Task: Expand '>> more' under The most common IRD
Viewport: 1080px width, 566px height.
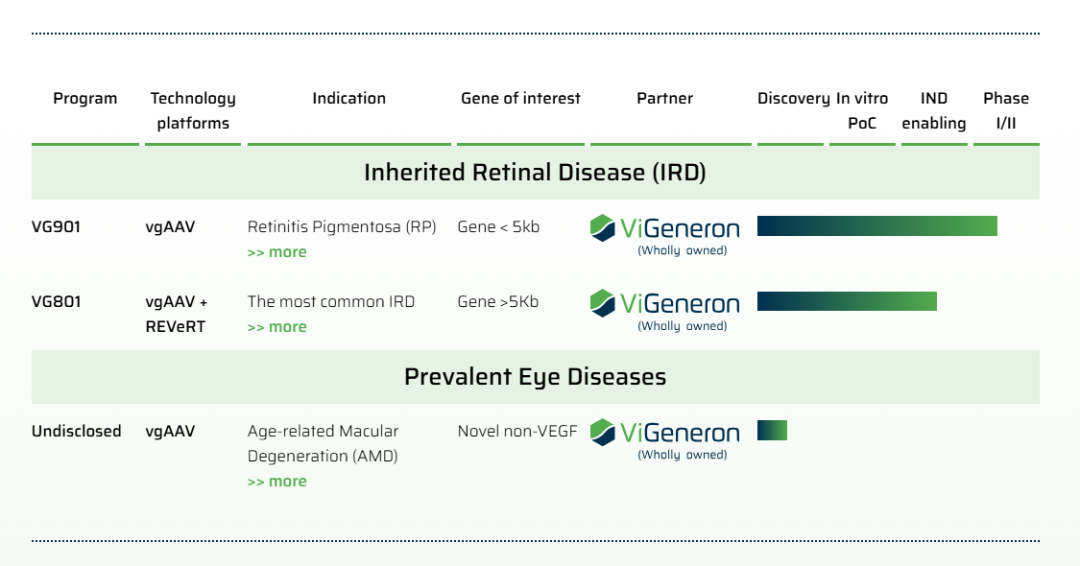Action: tap(277, 327)
